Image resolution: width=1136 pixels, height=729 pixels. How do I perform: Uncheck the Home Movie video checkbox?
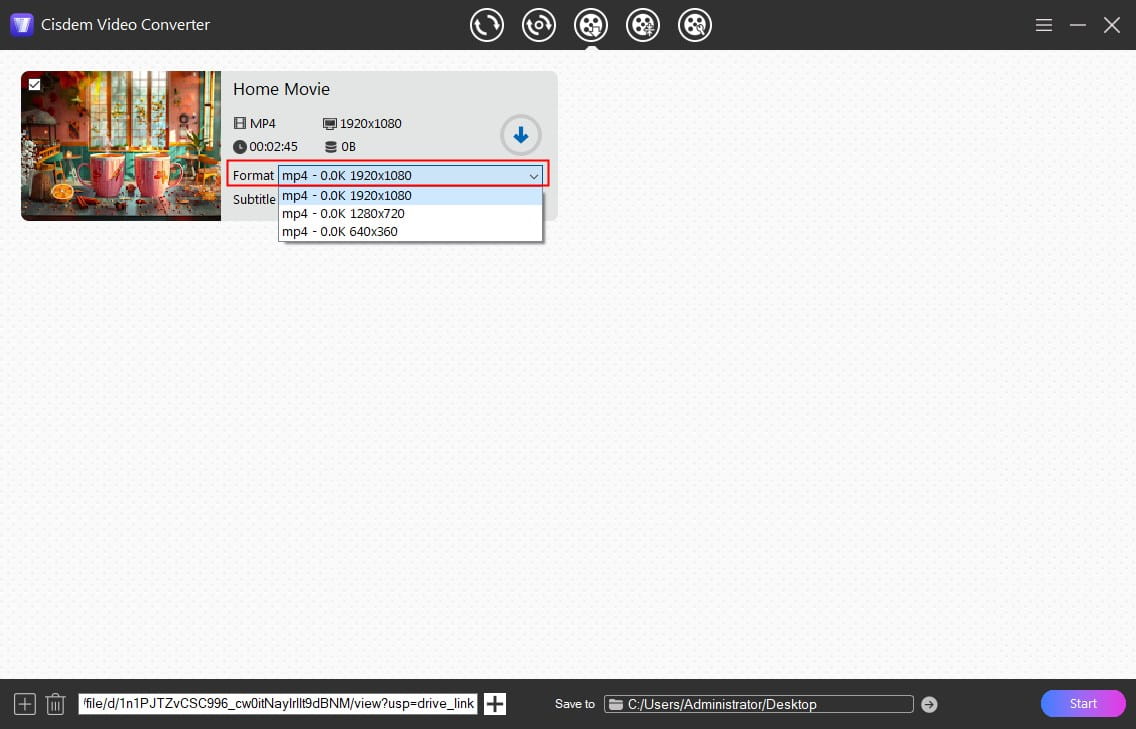pyautogui.click(x=34, y=84)
